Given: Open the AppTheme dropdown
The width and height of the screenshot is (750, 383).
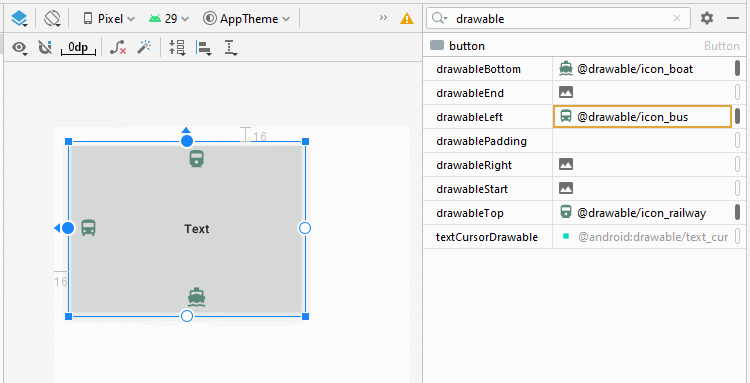Looking at the screenshot, I should [x=247, y=19].
